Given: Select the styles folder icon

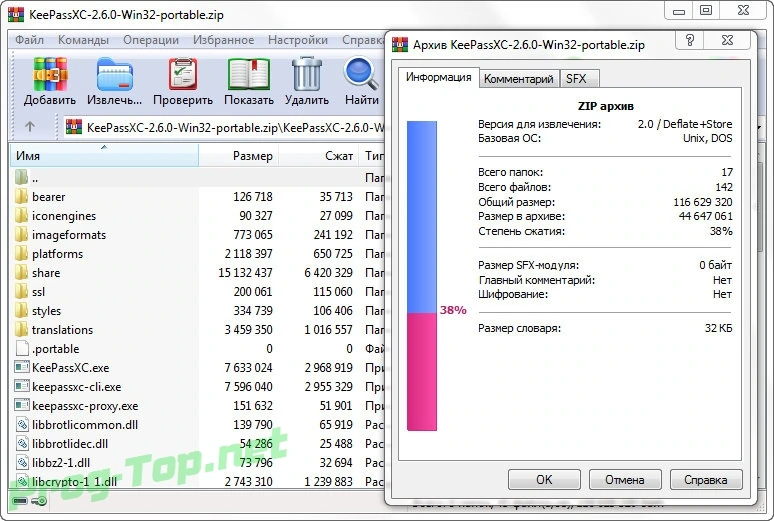Looking at the screenshot, I should click(x=21, y=311).
